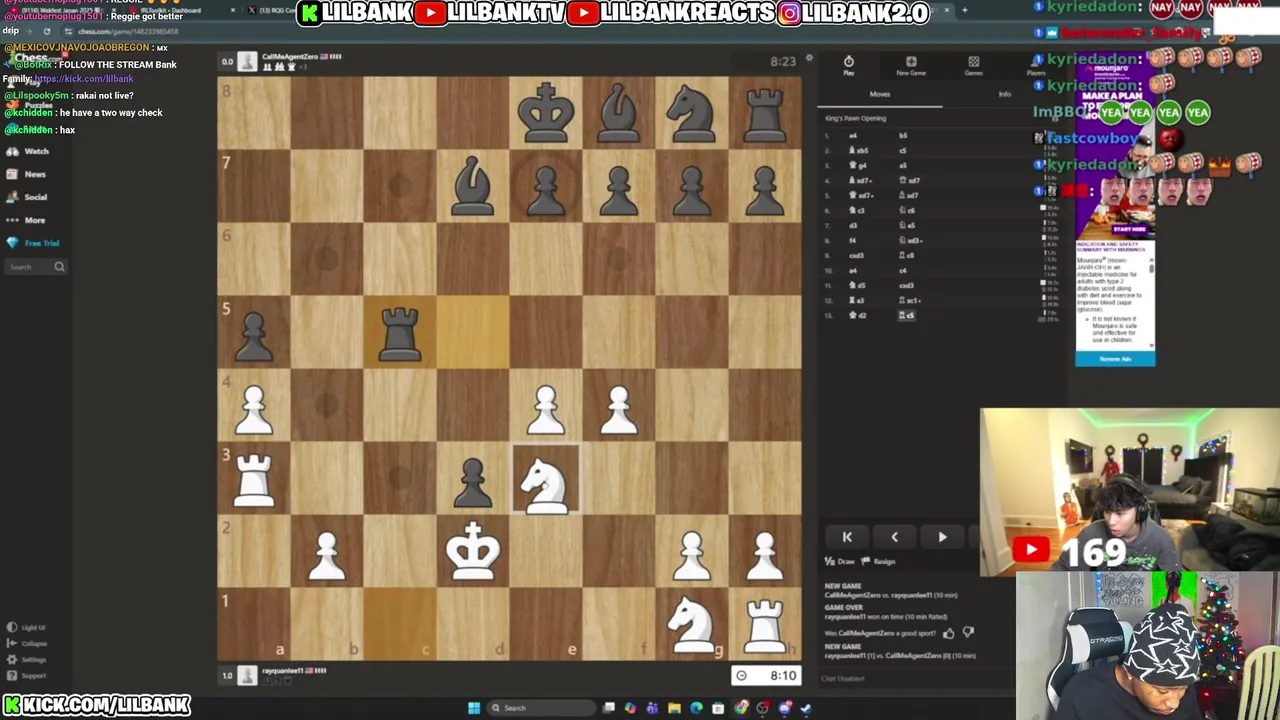This screenshot has width=1280, height=720.
Task: Click the browser reload button
Action: (46, 31)
